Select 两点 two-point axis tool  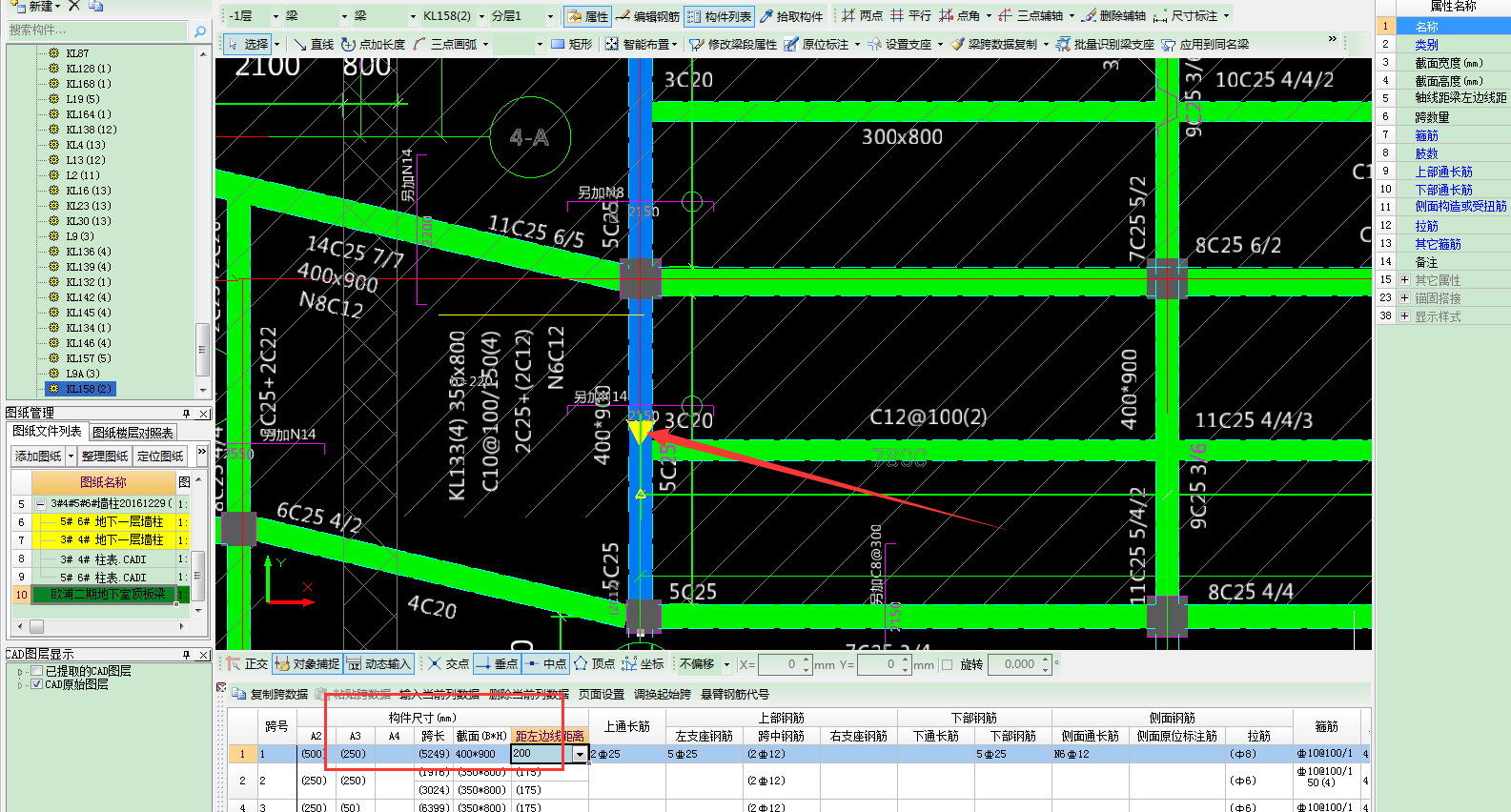click(862, 16)
